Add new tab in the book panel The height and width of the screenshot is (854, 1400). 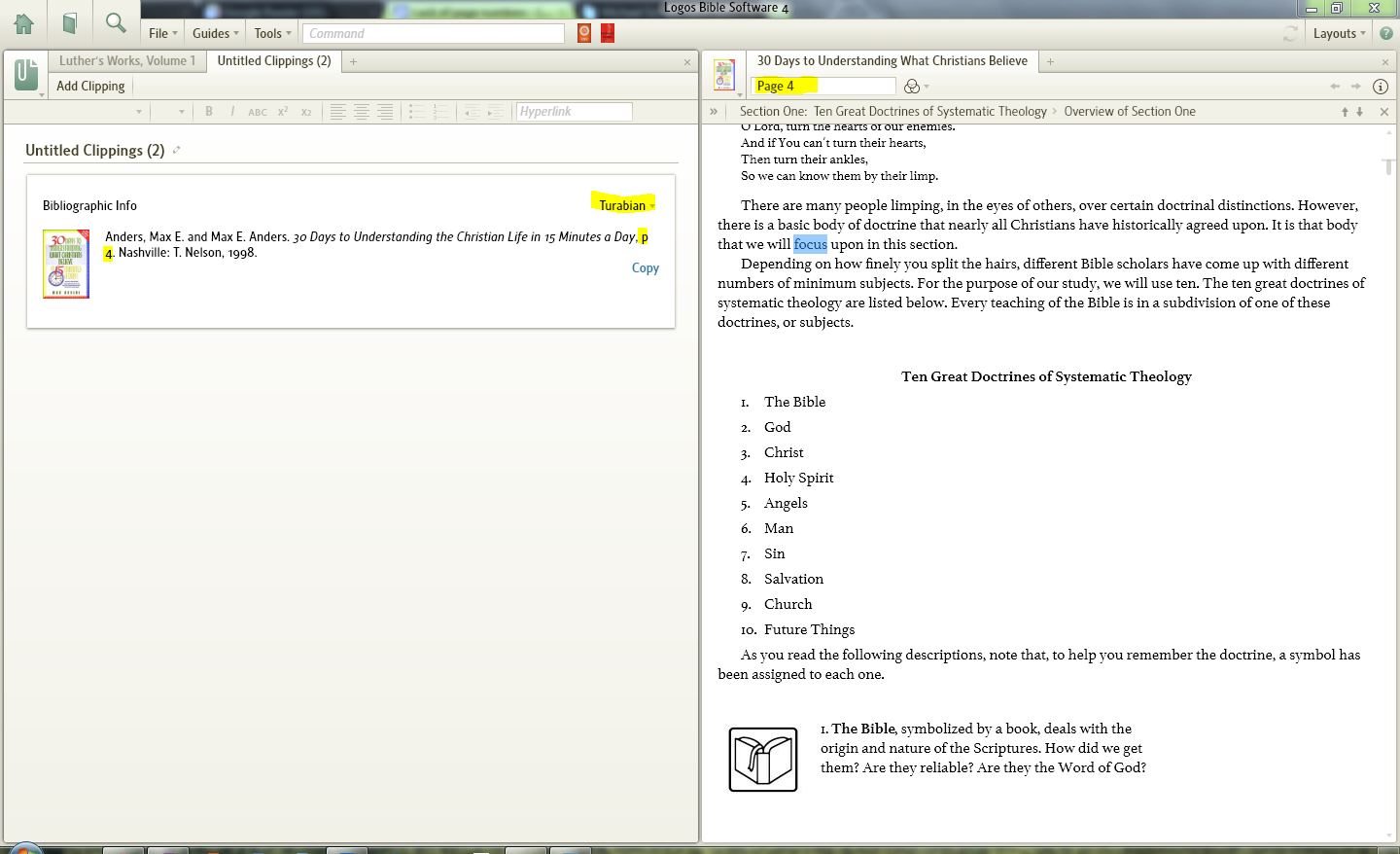tap(1050, 61)
